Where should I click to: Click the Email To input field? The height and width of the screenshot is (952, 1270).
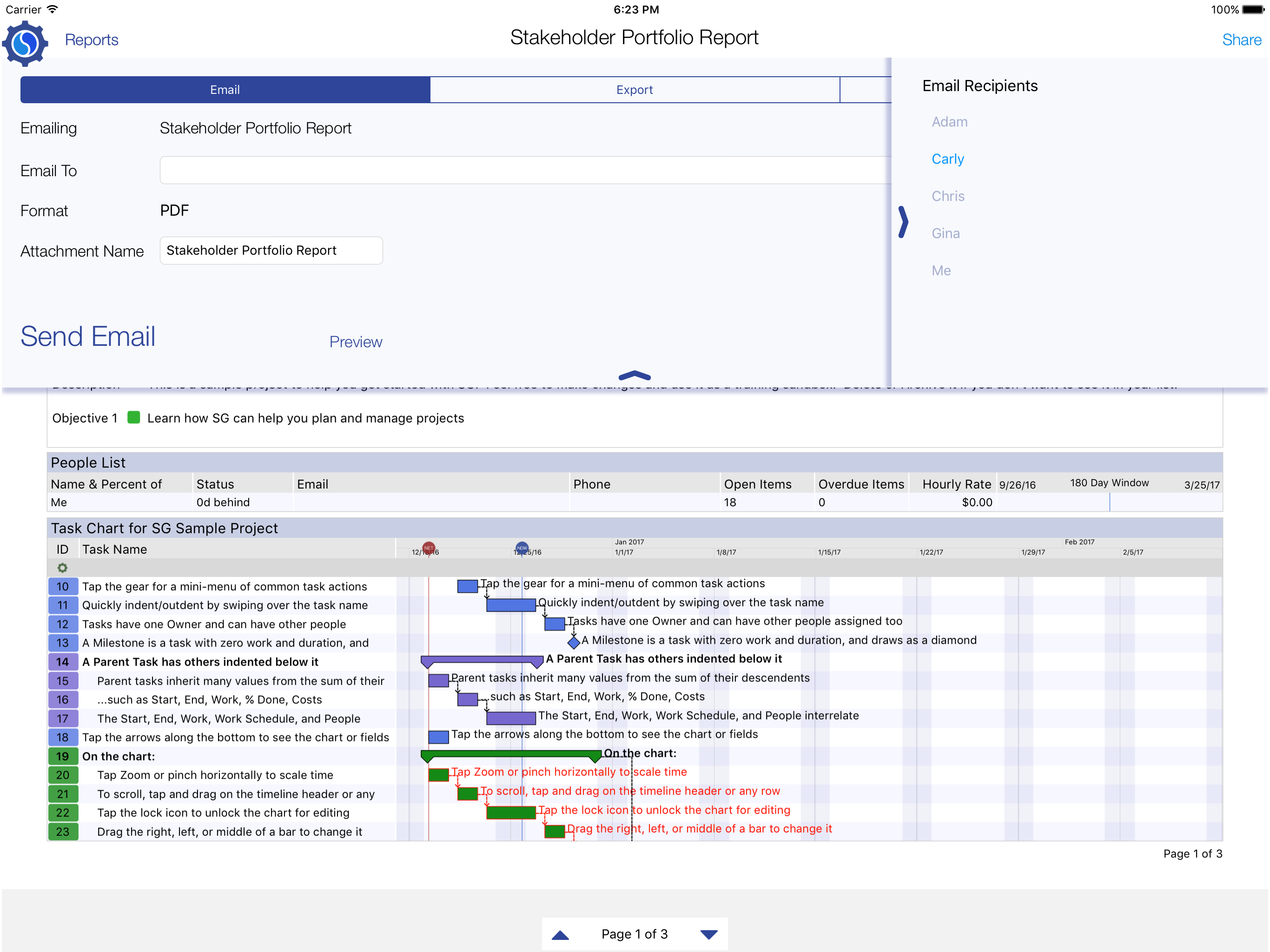(525, 171)
